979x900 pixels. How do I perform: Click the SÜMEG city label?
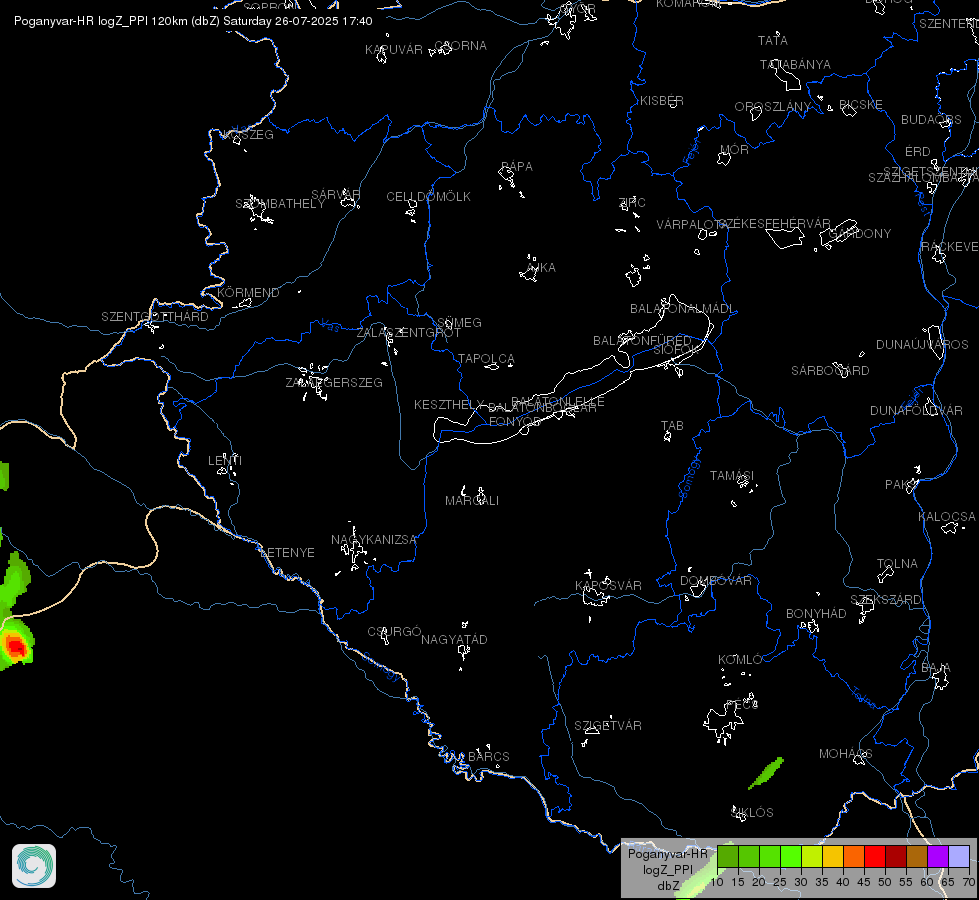point(459,323)
